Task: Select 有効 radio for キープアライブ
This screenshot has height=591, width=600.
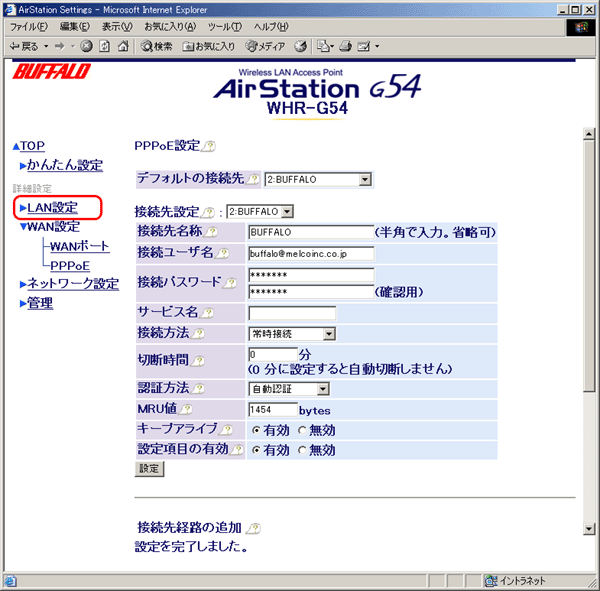Action: point(256,430)
